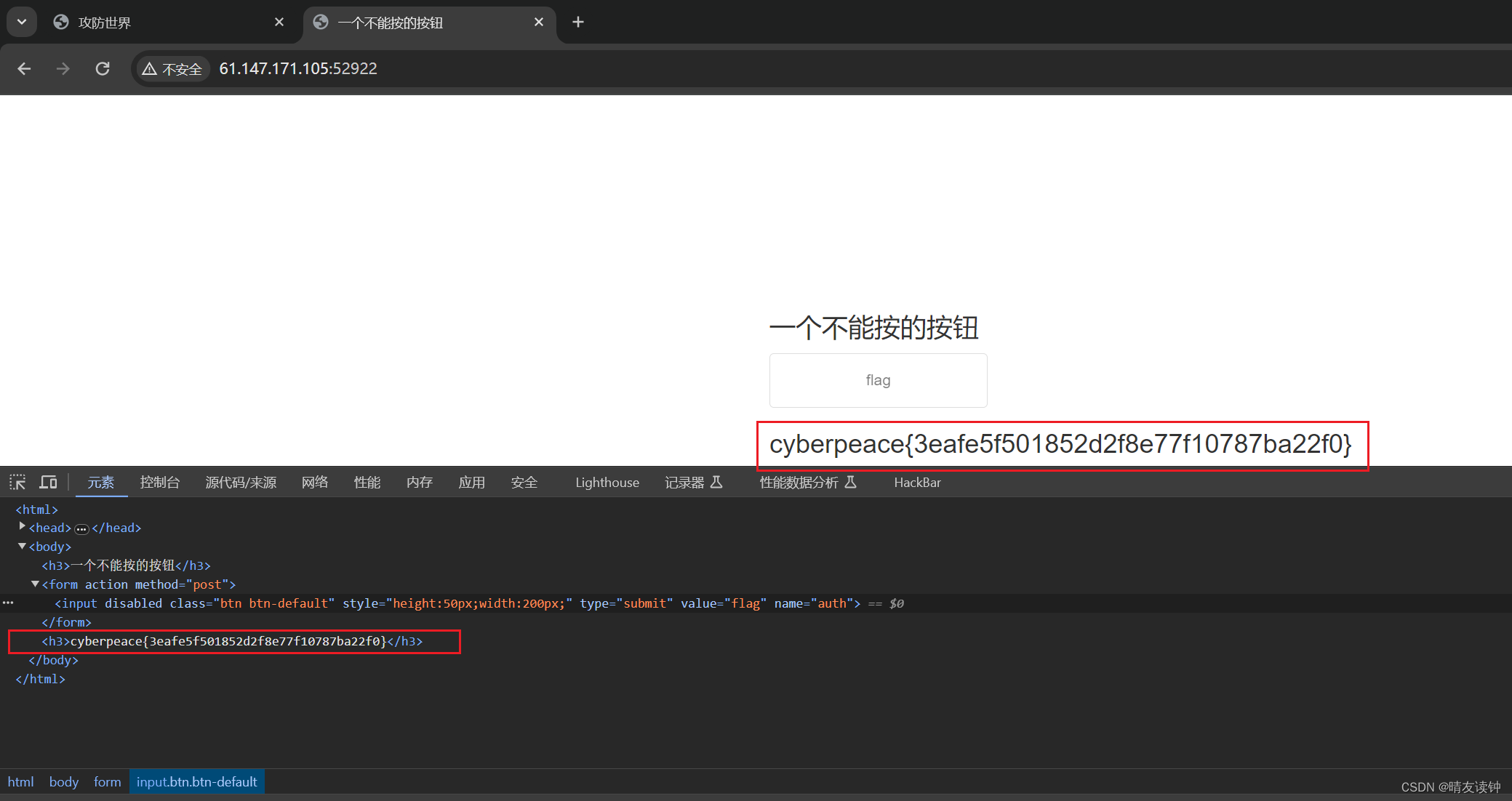Expand the head element node
This screenshot has width=1512, height=801.
pos(22,527)
